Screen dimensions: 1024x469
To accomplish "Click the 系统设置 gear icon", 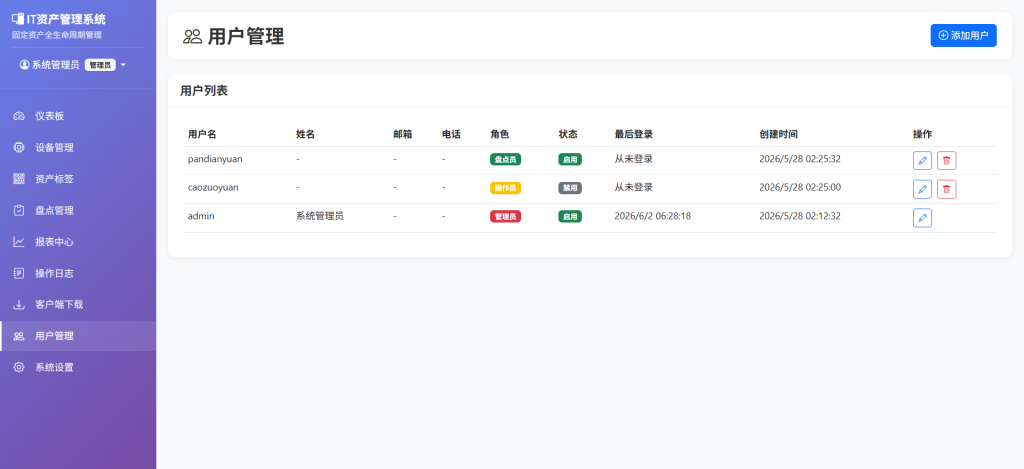I will pos(19,367).
